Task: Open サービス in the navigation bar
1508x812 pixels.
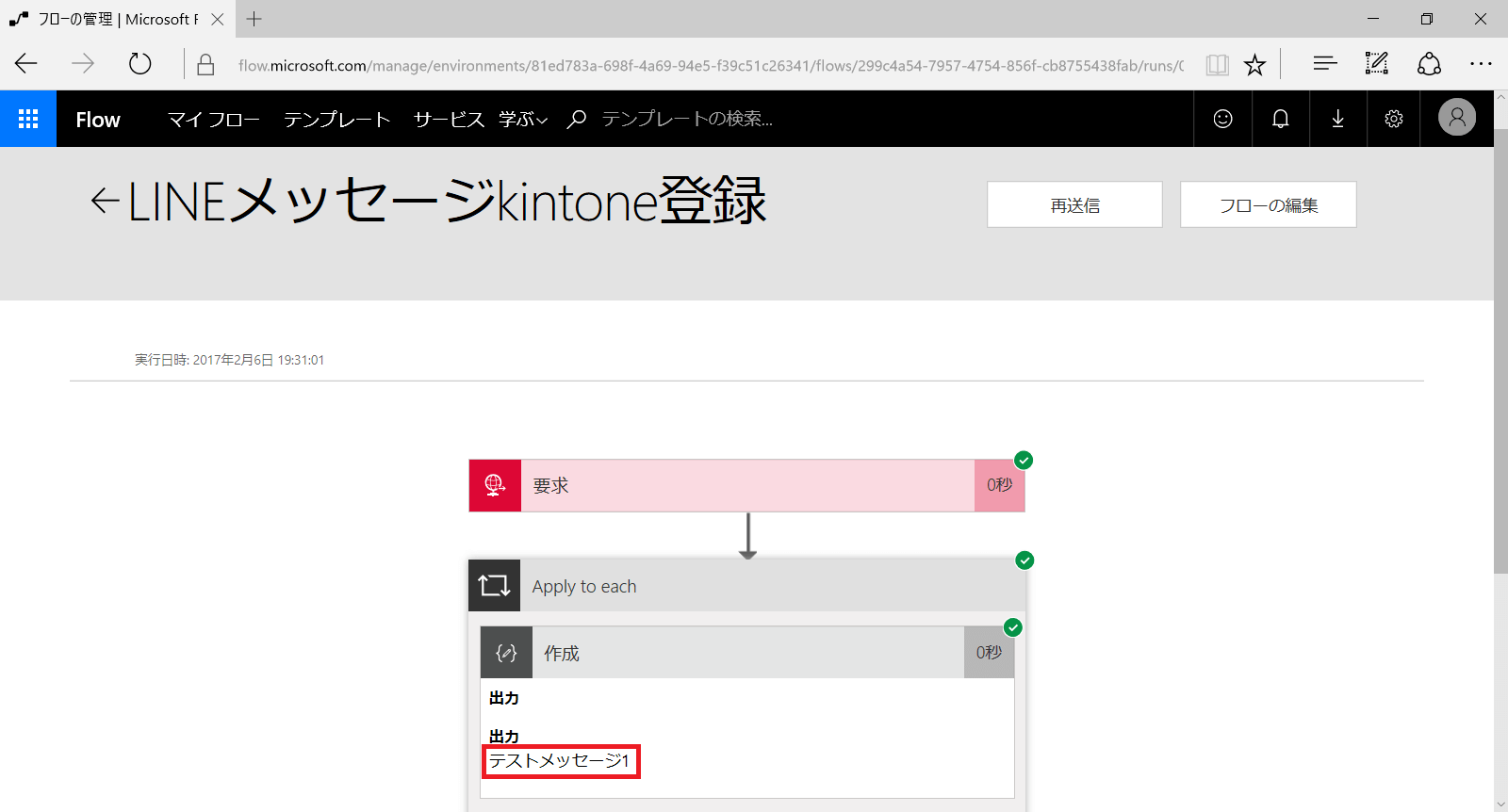Action: (x=449, y=120)
